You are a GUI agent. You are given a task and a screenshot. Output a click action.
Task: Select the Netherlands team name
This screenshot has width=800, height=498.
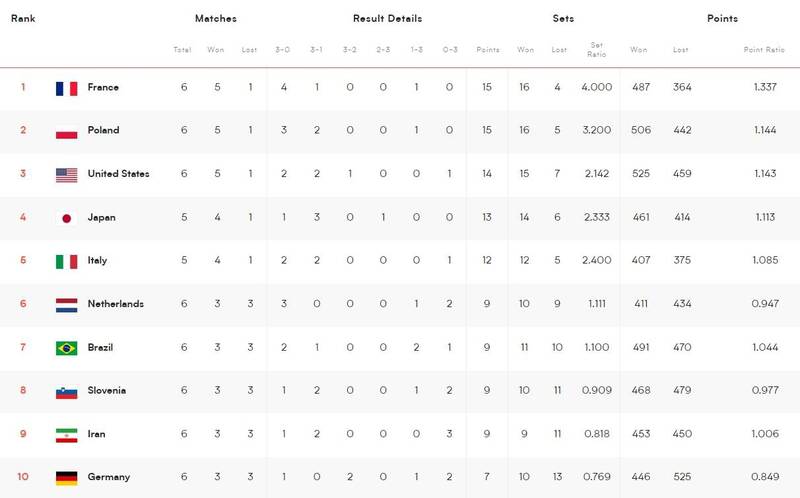[116, 304]
